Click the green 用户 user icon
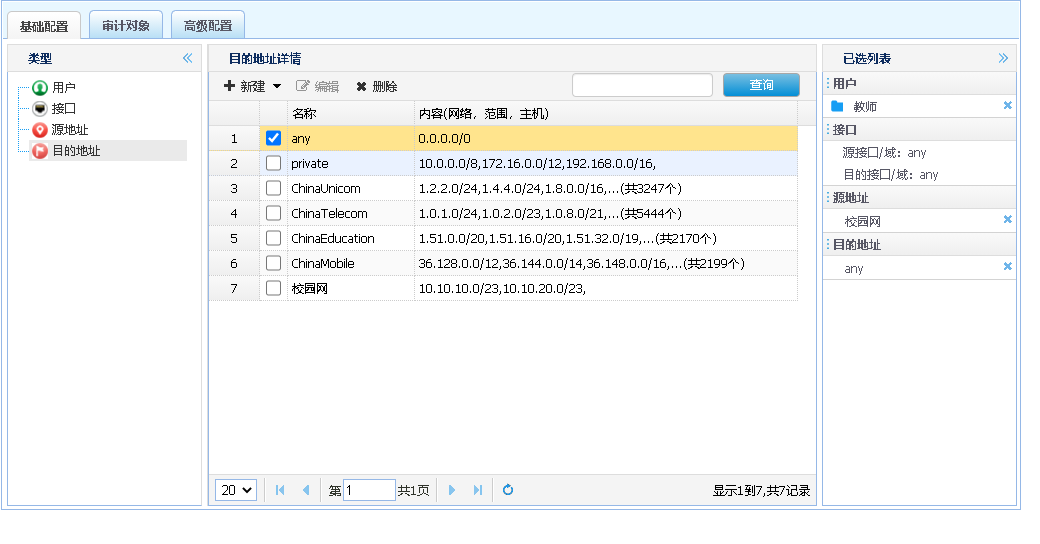This screenshot has width=1040, height=544. pyautogui.click(x=40, y=88)
